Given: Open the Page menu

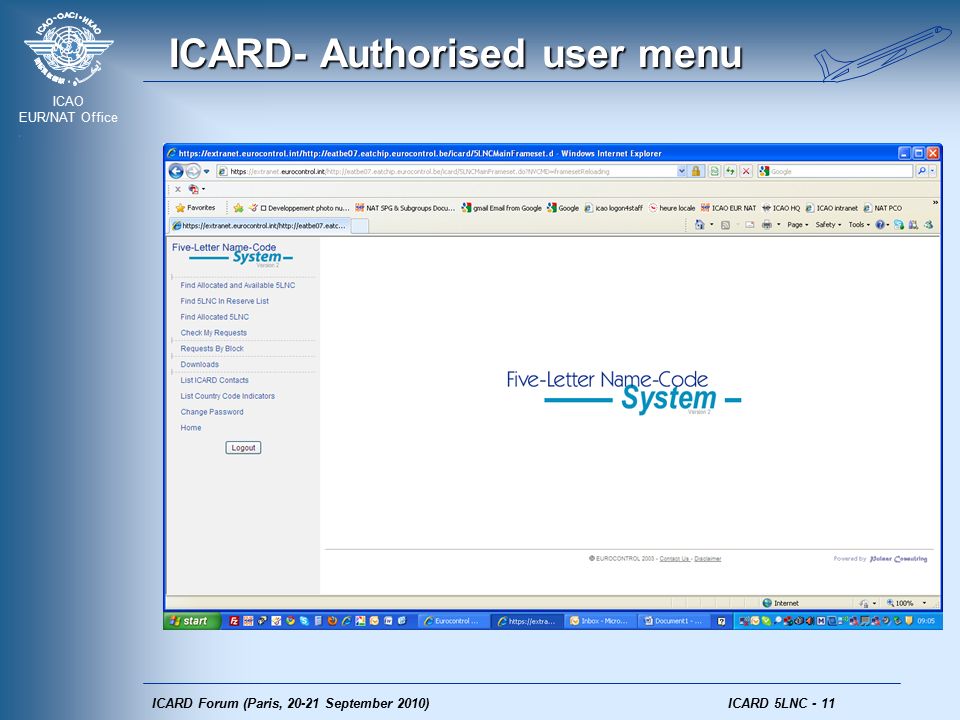Looking at the screenshot, I should (798, 225).
